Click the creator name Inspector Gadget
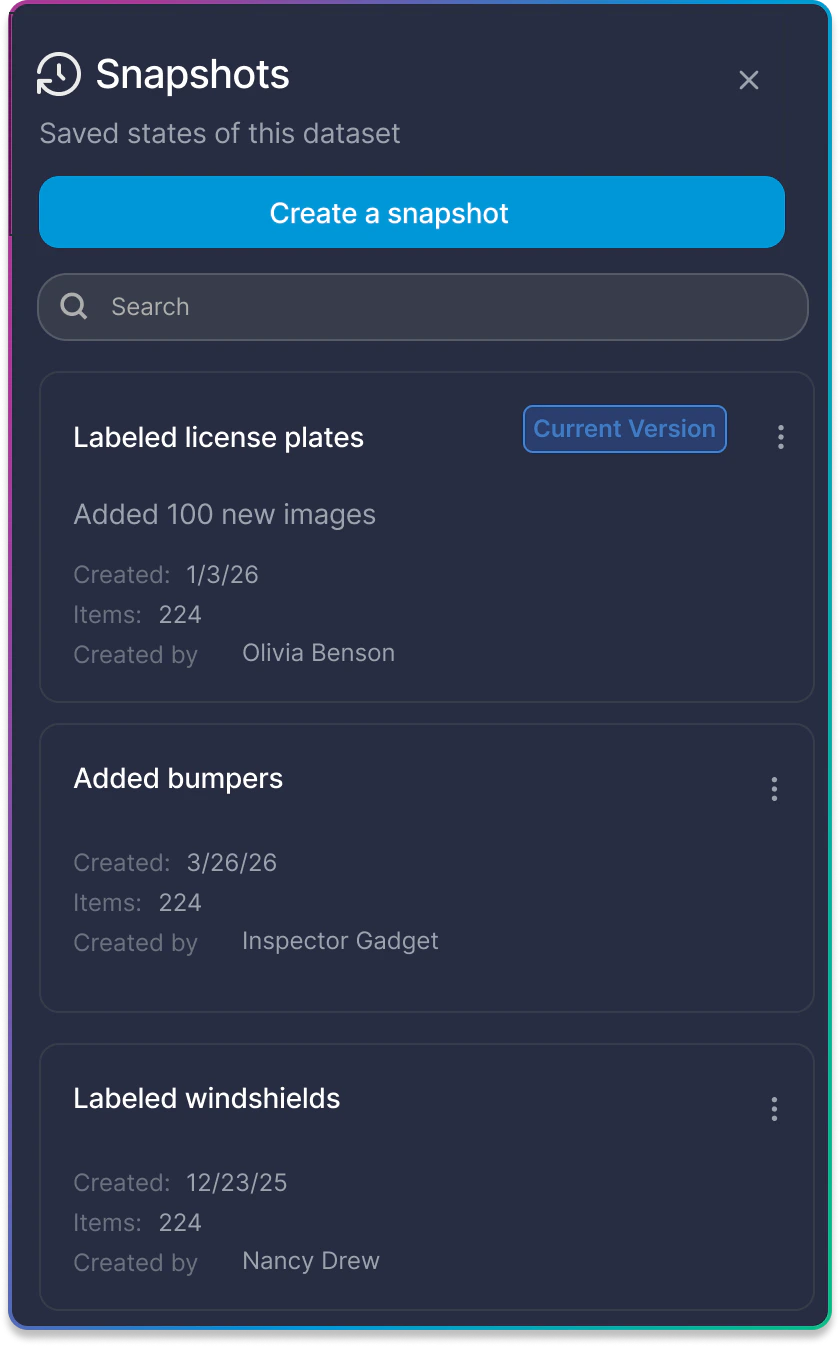 [340, 941]
